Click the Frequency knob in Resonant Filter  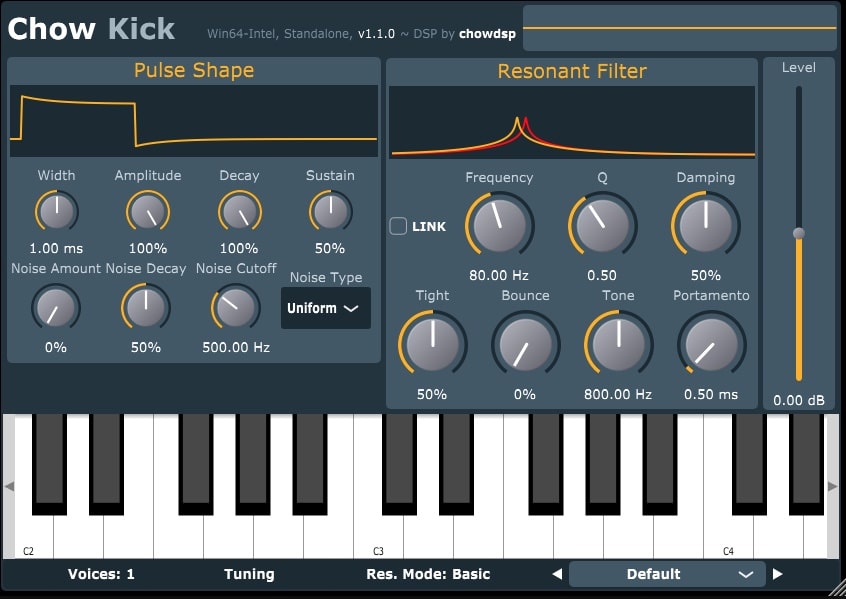click(499, 226)
